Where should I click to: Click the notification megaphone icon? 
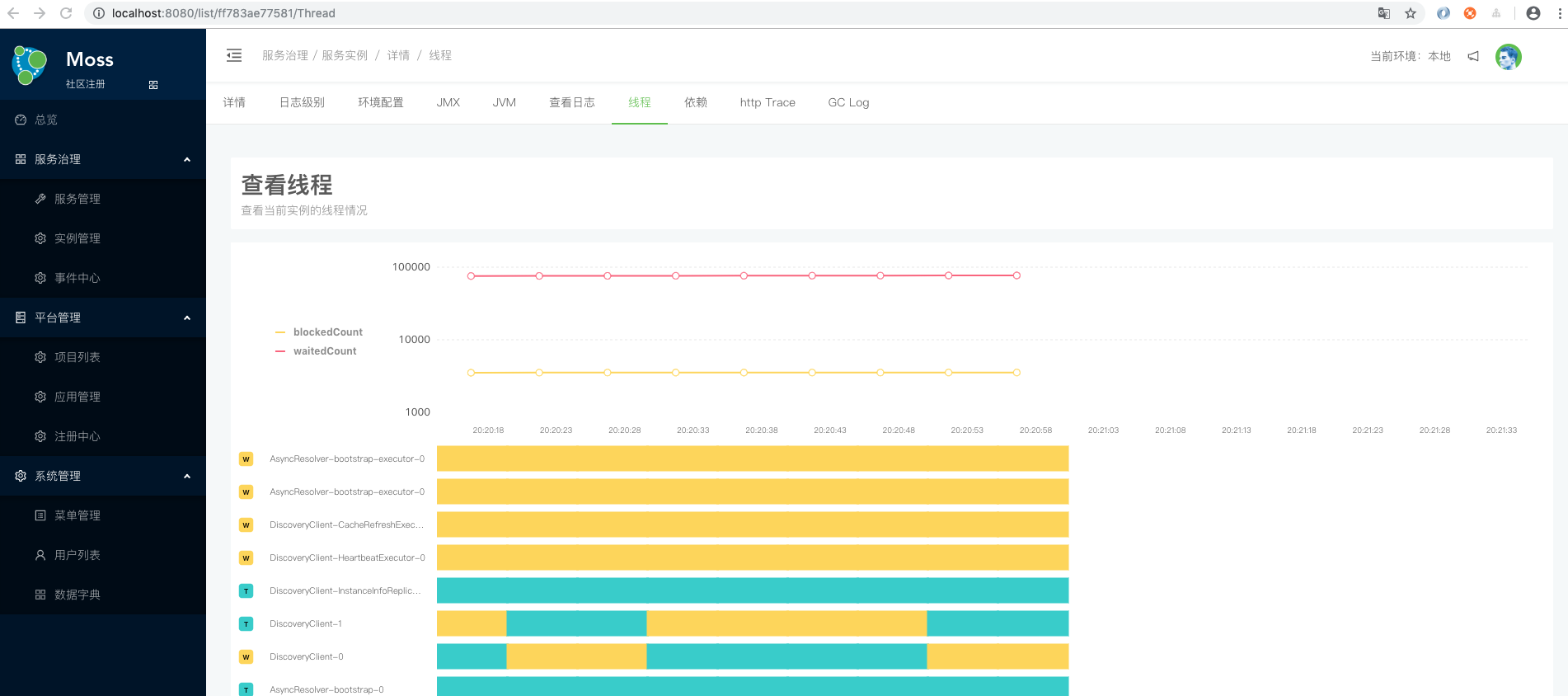[x=1473, y=56]
